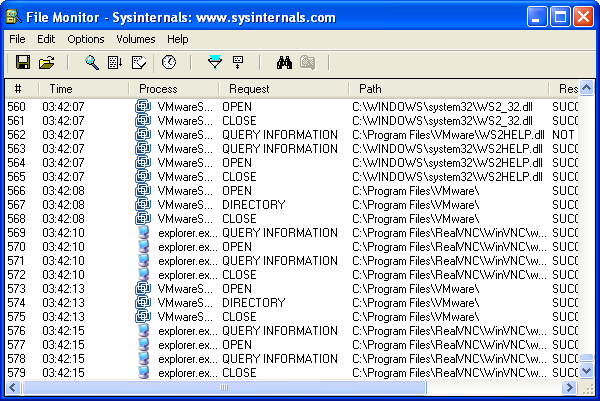Click the vertical scrollbar down arrow
Image resolution: width=600 pixels, height=401 pixels.
point(587,370)
